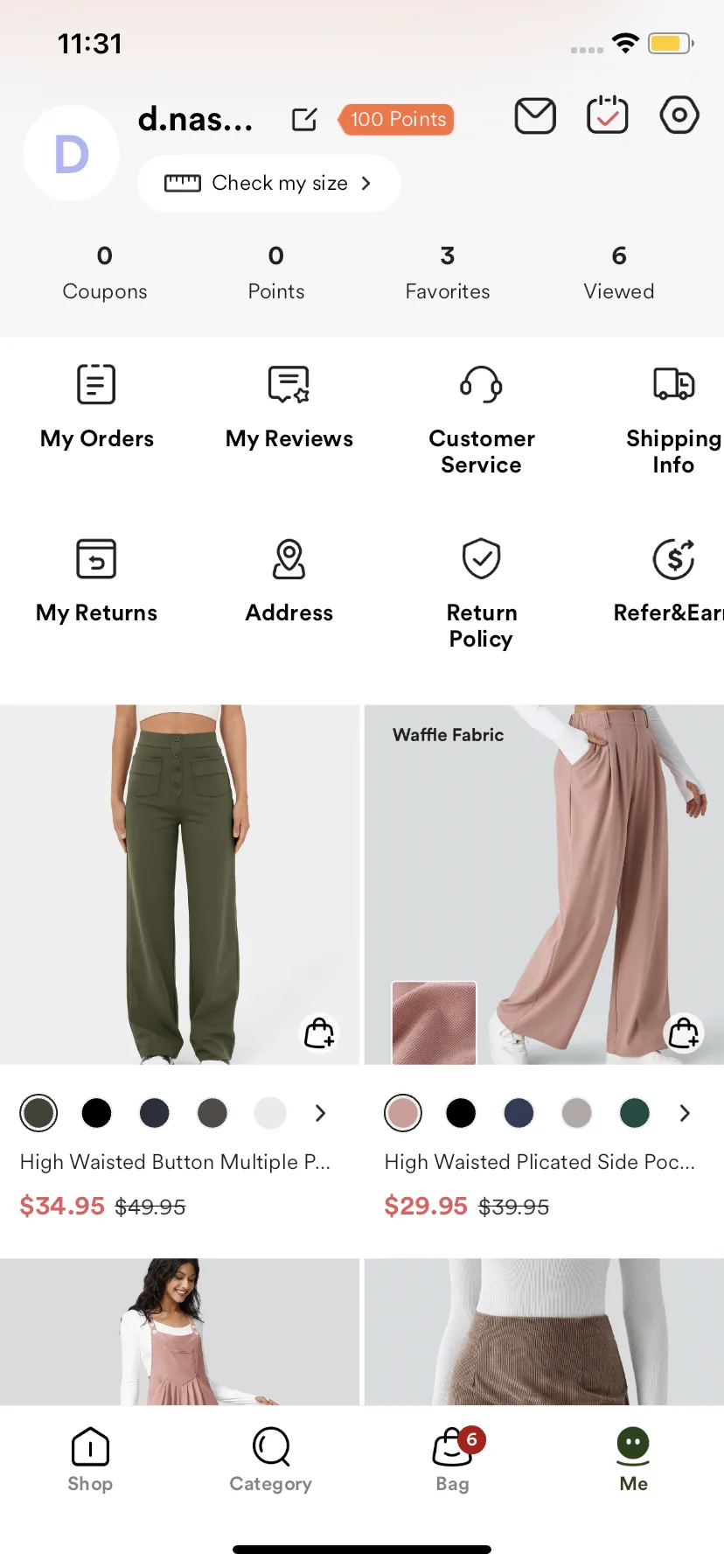Choose dark green swatch for plicated pants
This screenshot has height=1568, width=724.
point(635,1113)
